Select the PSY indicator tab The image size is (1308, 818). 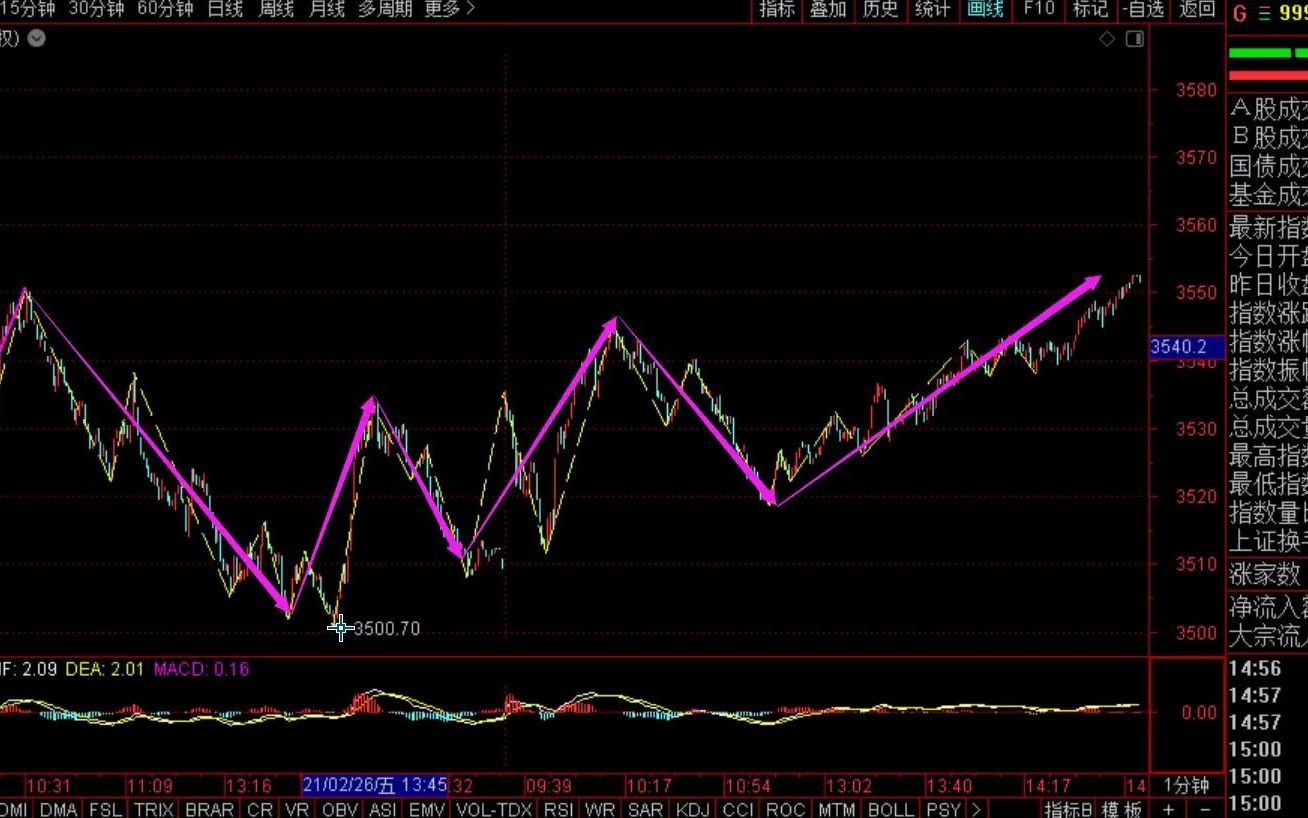tap(943, 809)
